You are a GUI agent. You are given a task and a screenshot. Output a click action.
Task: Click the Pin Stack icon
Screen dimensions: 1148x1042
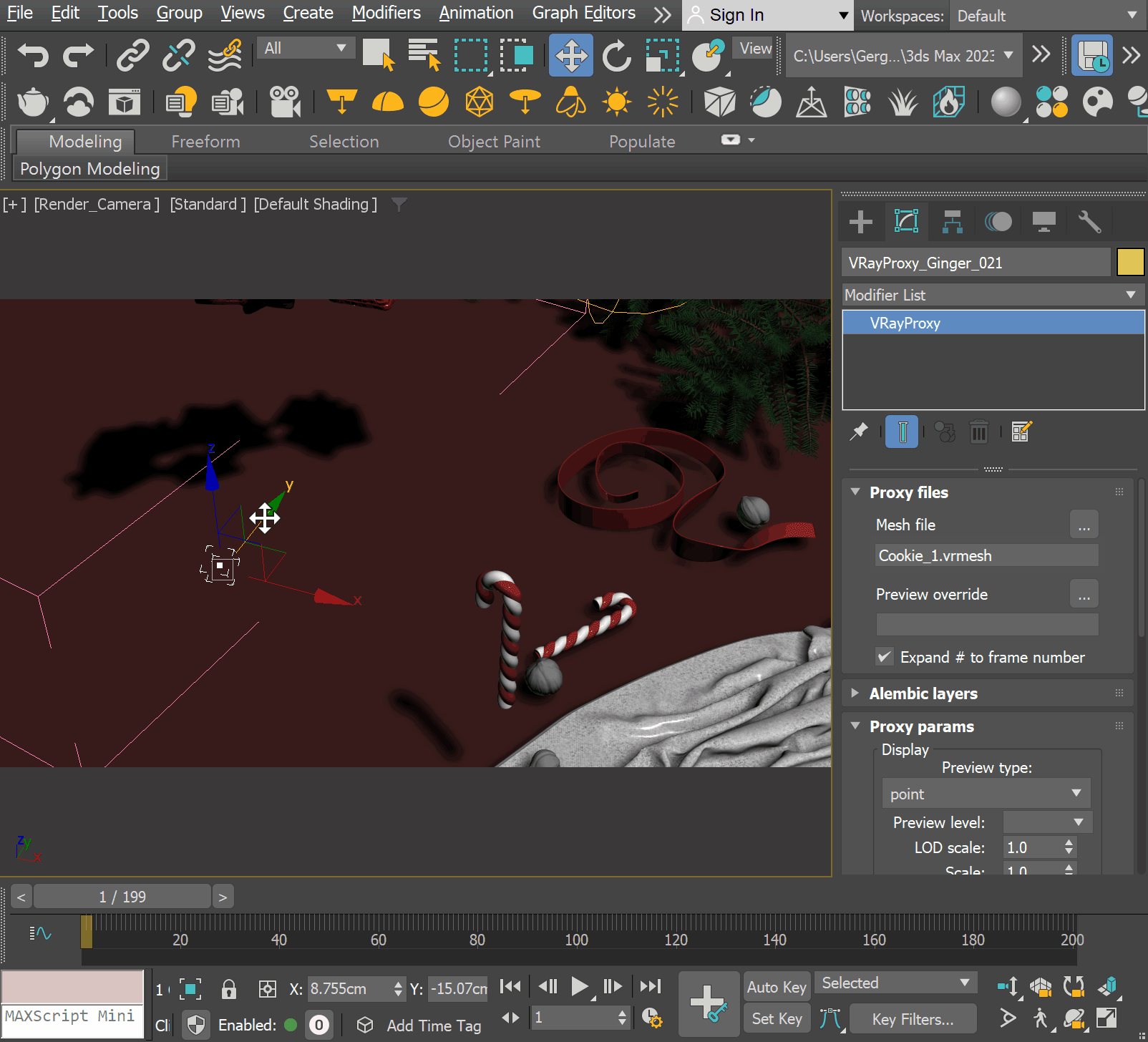tap(859, 432)
